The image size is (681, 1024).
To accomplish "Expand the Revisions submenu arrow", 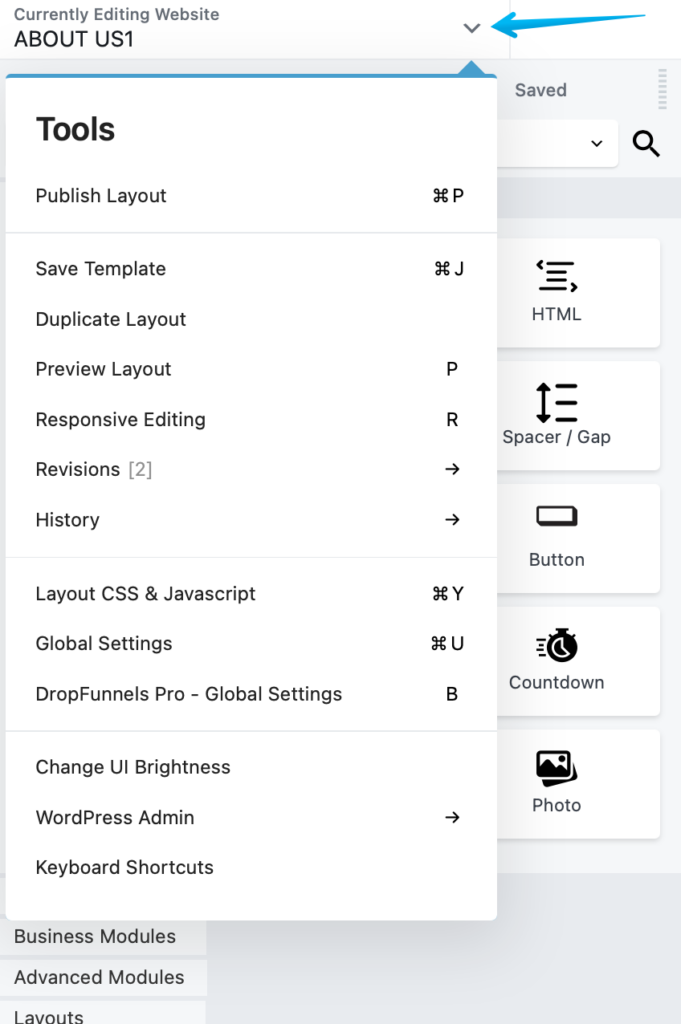I will (452, 469).
